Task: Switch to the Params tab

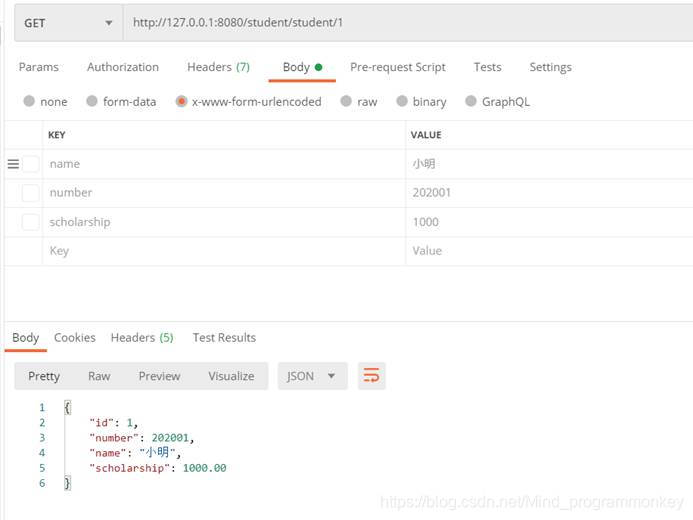Action: [38, 67]
